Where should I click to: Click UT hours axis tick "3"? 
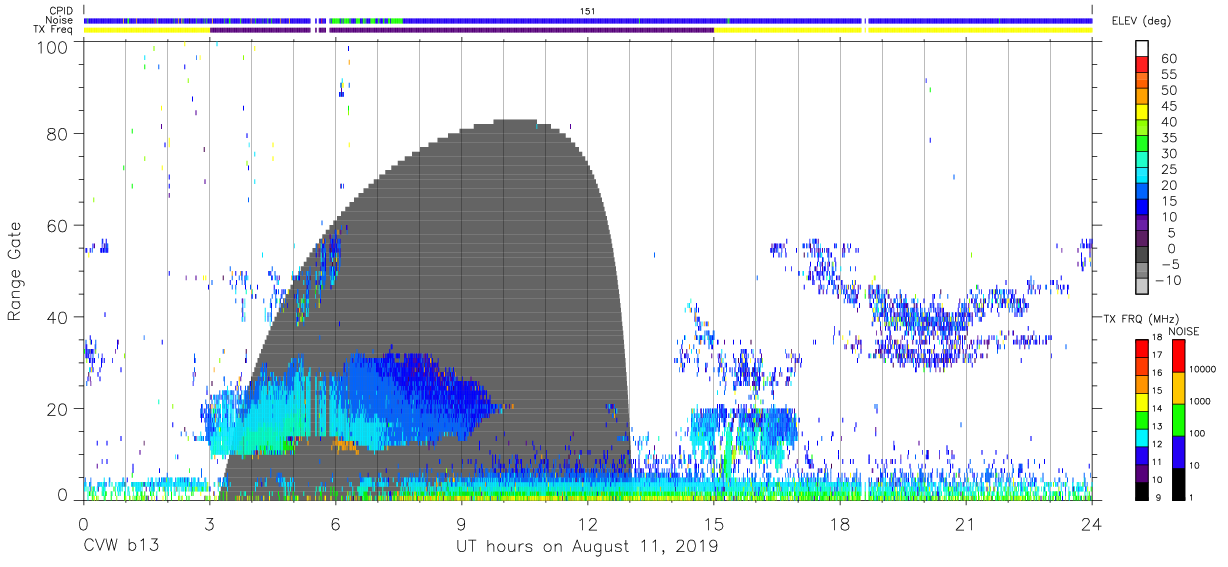(x=209, y=523)
